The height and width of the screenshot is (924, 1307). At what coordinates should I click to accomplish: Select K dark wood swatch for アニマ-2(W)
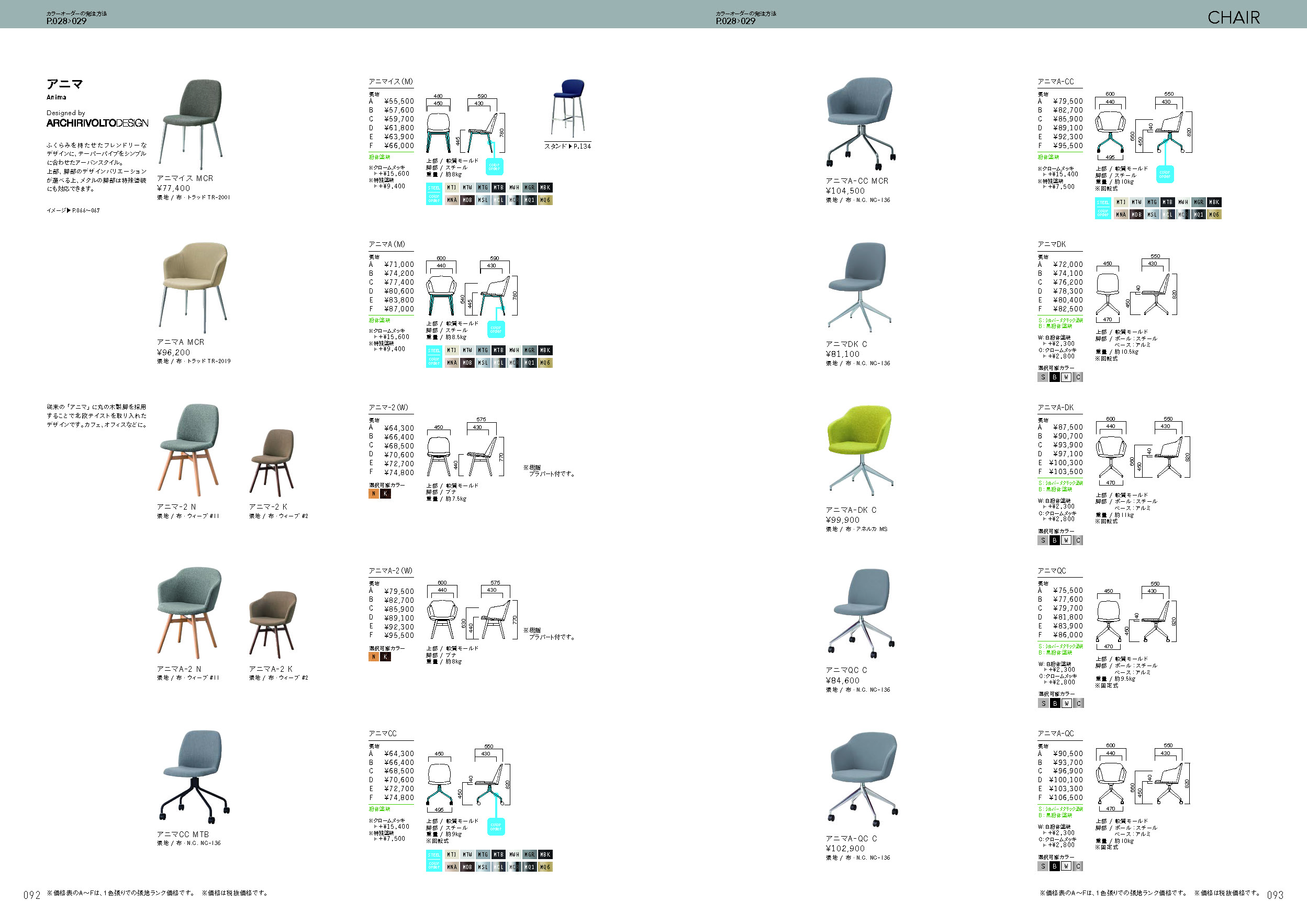pyautogui.click(x=385, y=494)
